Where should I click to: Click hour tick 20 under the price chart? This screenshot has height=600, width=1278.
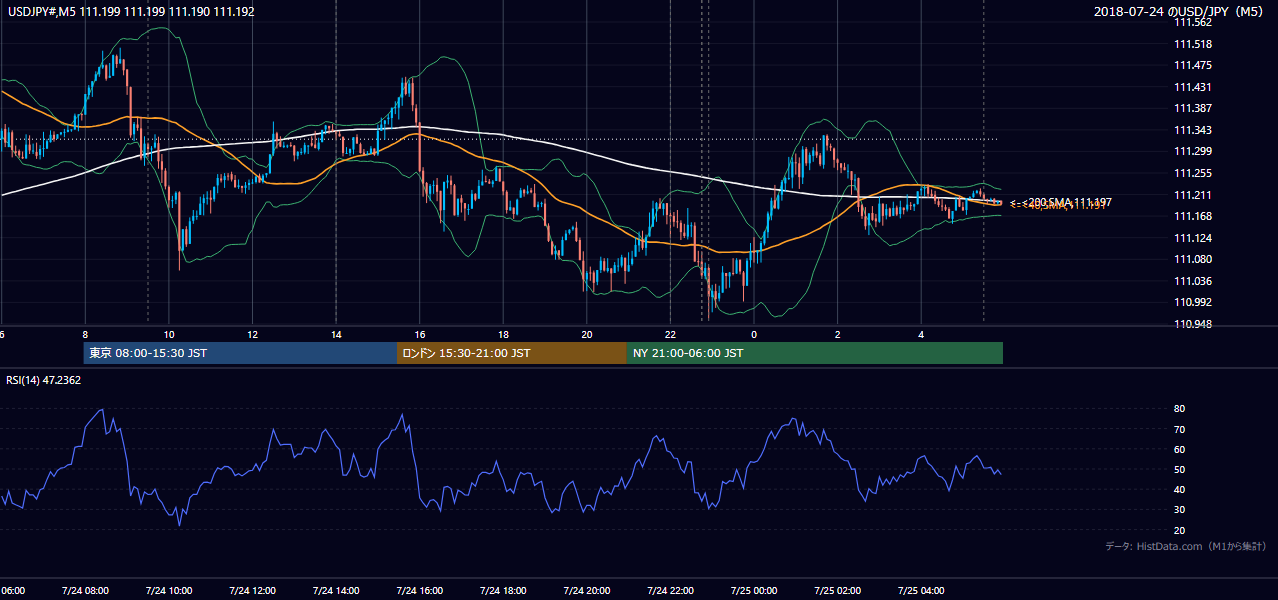point(586,335)
